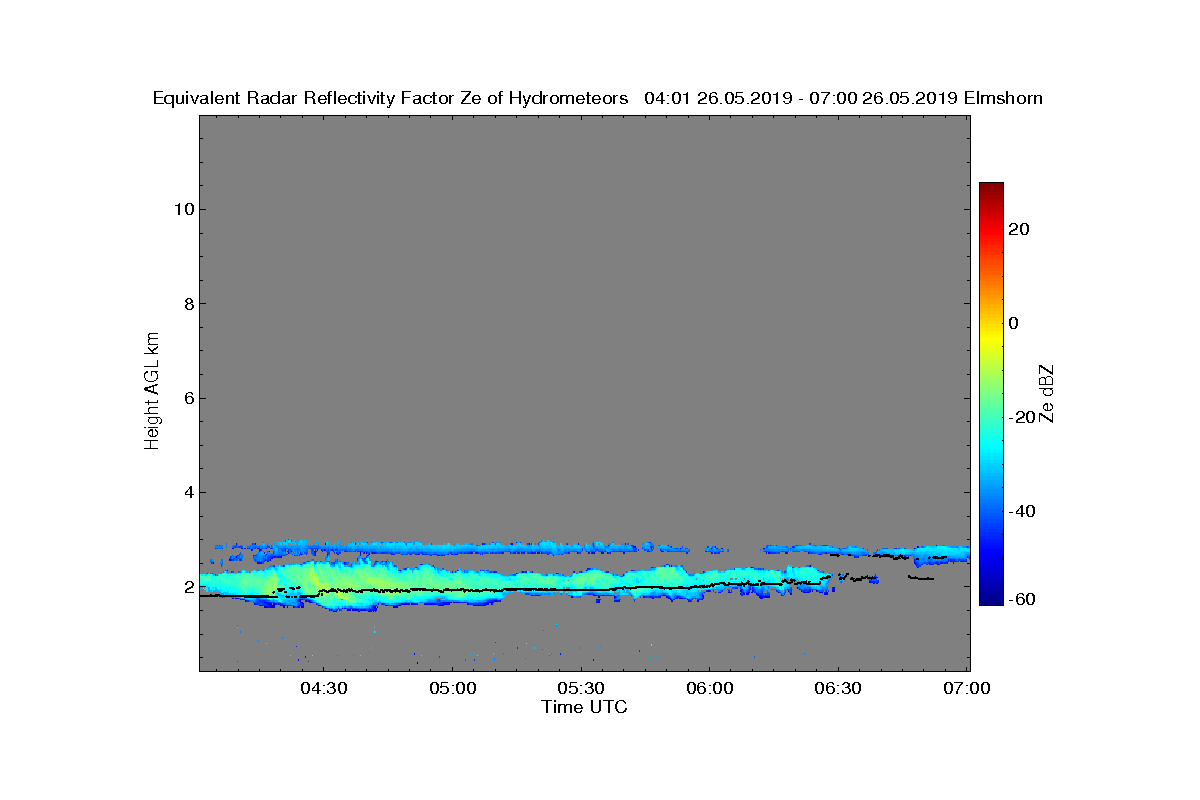Click the colorbar value '-20'

coord(1021,417)
